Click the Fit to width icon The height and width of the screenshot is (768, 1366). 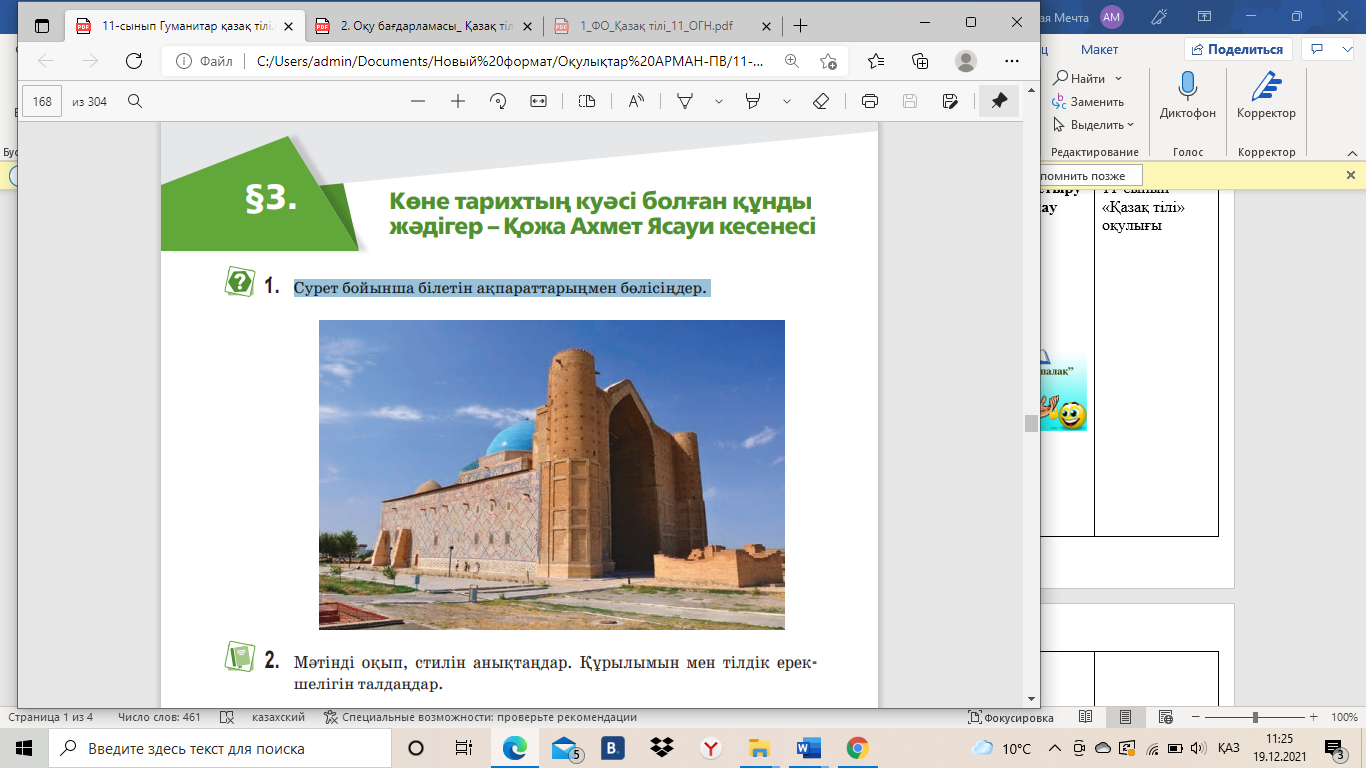click(x=538, y=101)
